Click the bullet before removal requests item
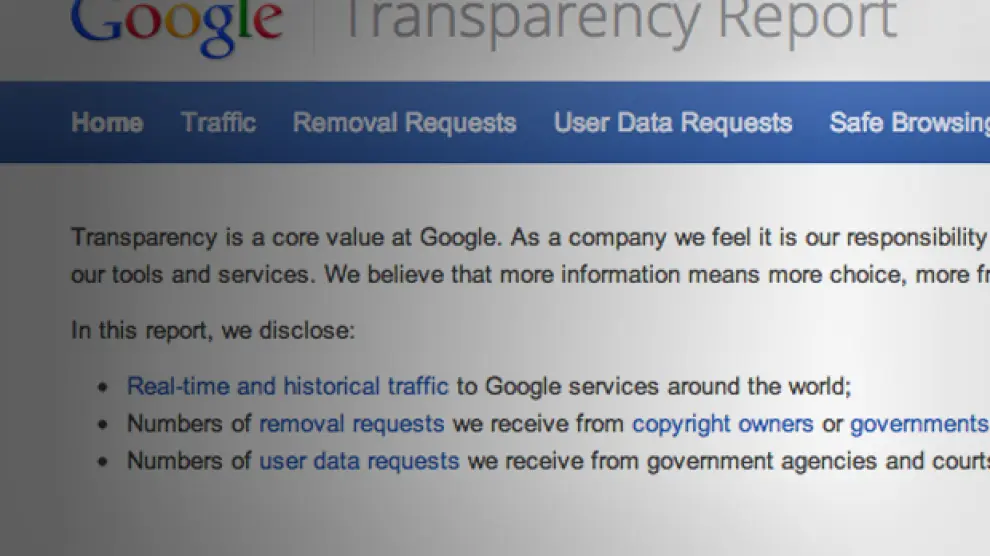The width and height of the screenshot is (990, 556). [x=102, y=425]
